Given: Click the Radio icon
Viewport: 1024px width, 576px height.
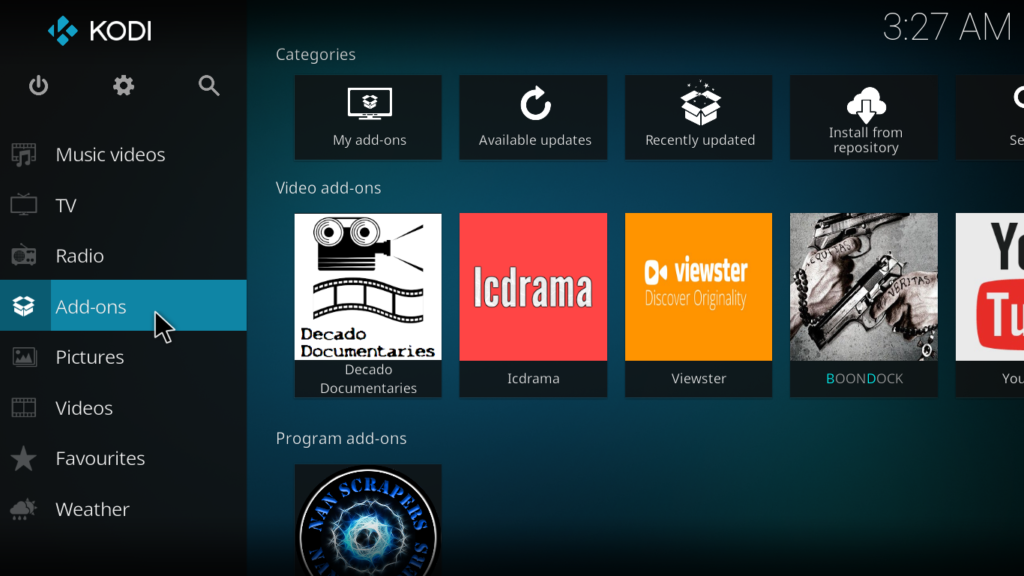Looking at the screenshot, I should pos(24,255).
